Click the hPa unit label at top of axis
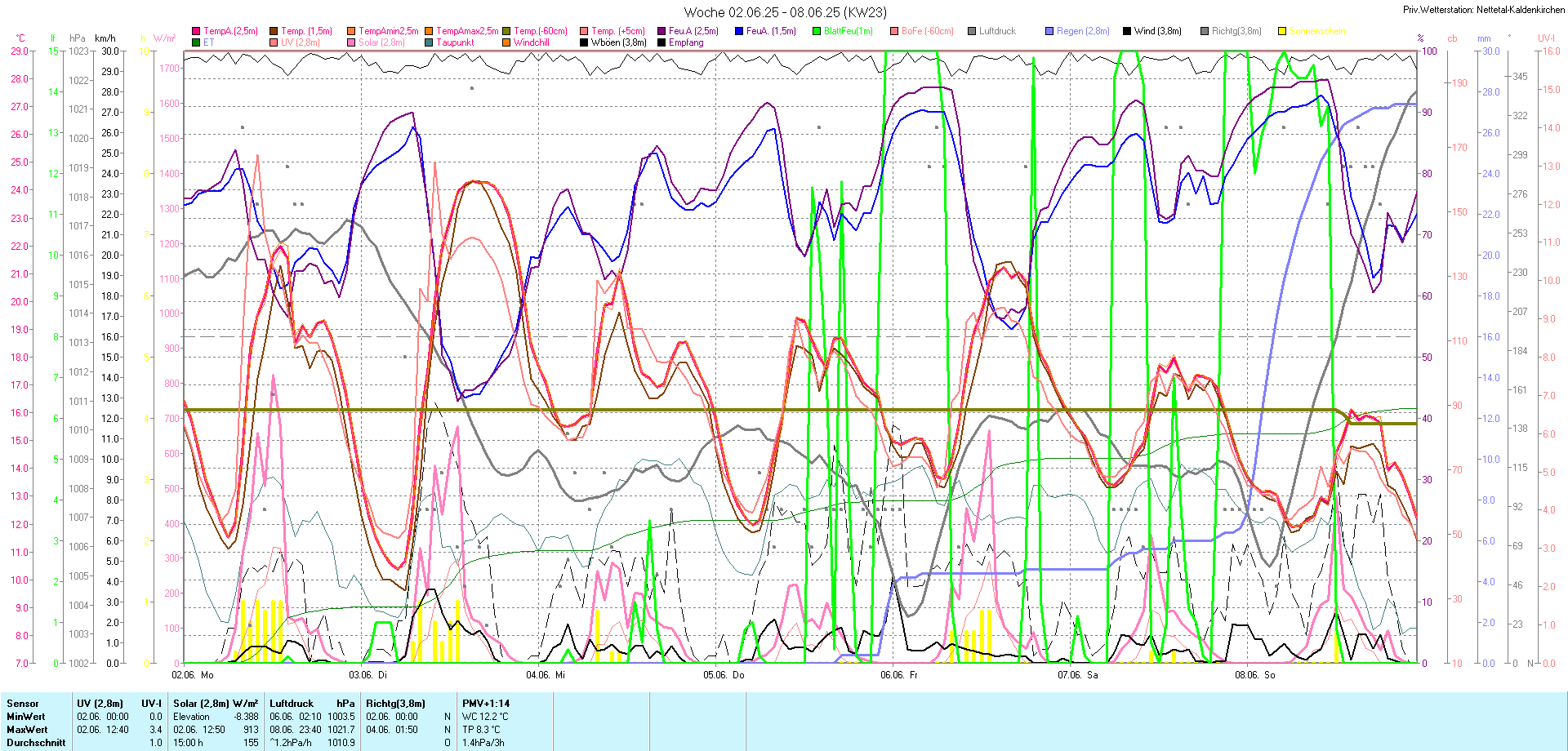 [x=78, y=38]
